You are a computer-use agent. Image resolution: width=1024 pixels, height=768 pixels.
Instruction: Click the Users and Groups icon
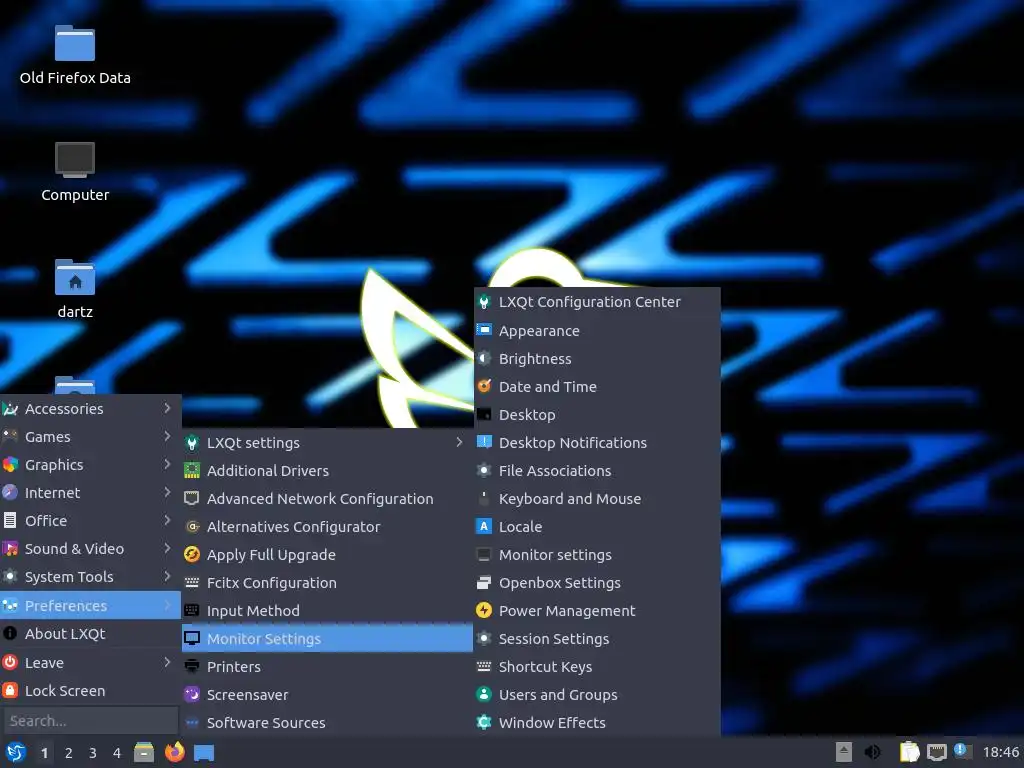[484, 694]
